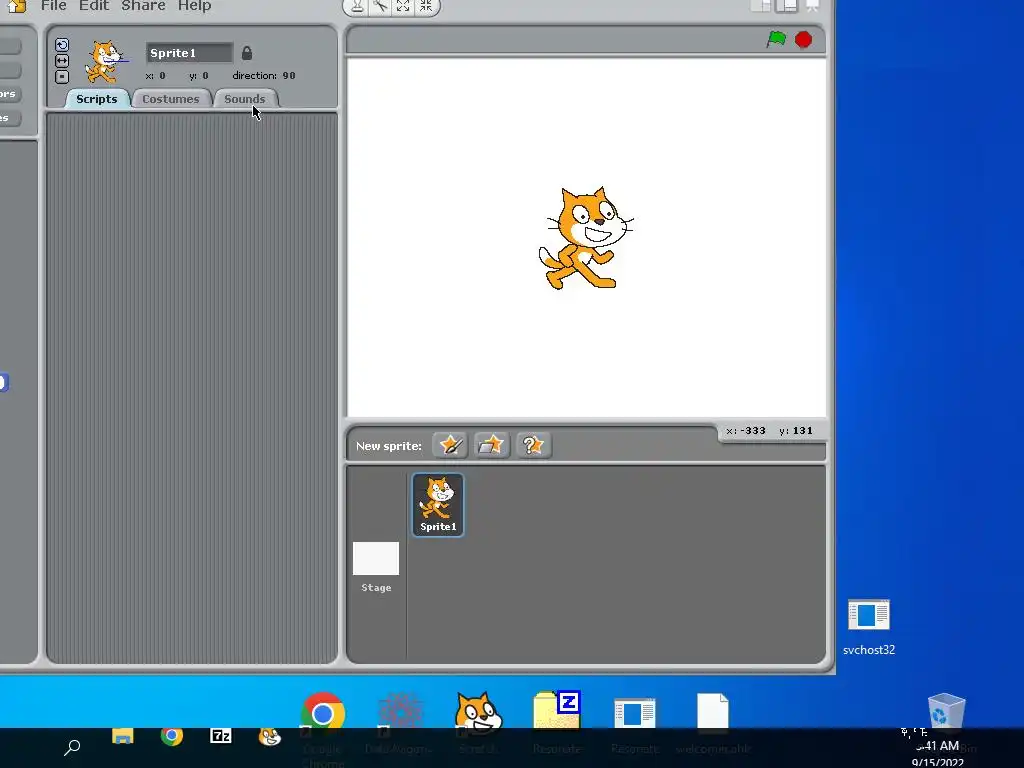The image size is (1024, 768).
Task: Choose new sprite from file
Action: 491,445
